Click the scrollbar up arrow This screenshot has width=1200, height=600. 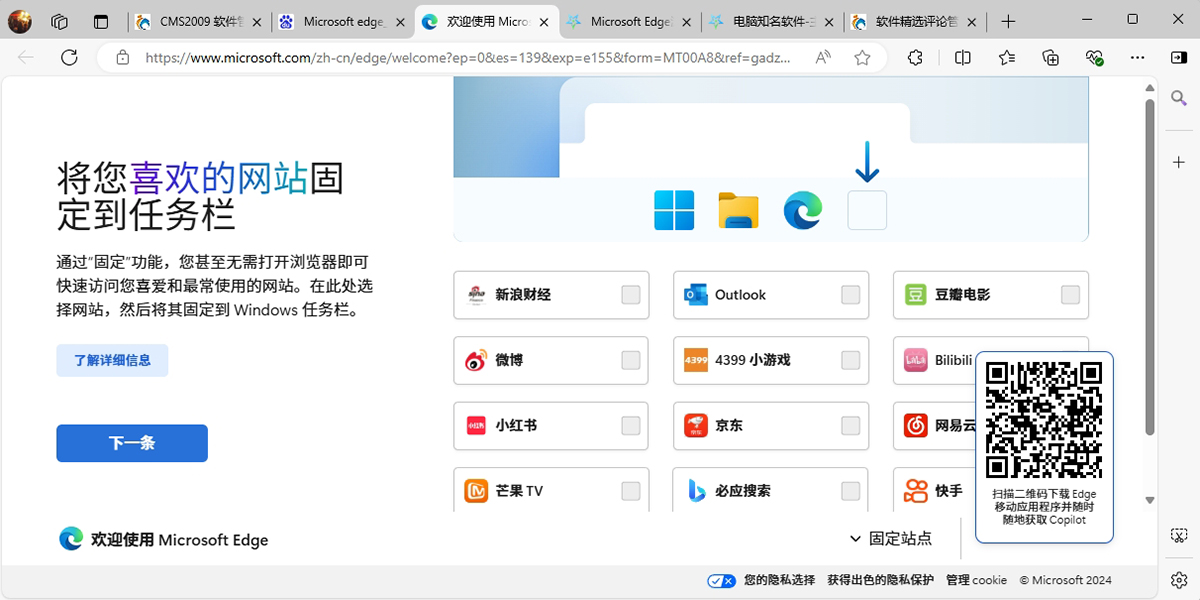pos(1150,88)
